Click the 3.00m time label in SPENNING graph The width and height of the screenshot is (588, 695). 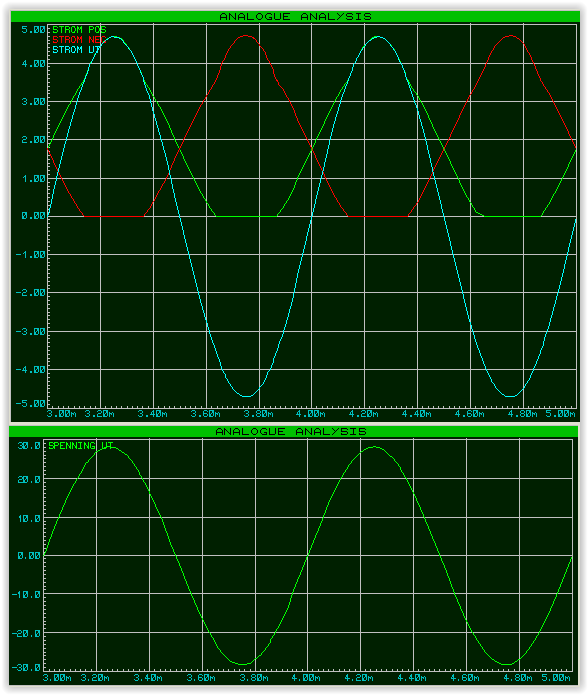57,678
